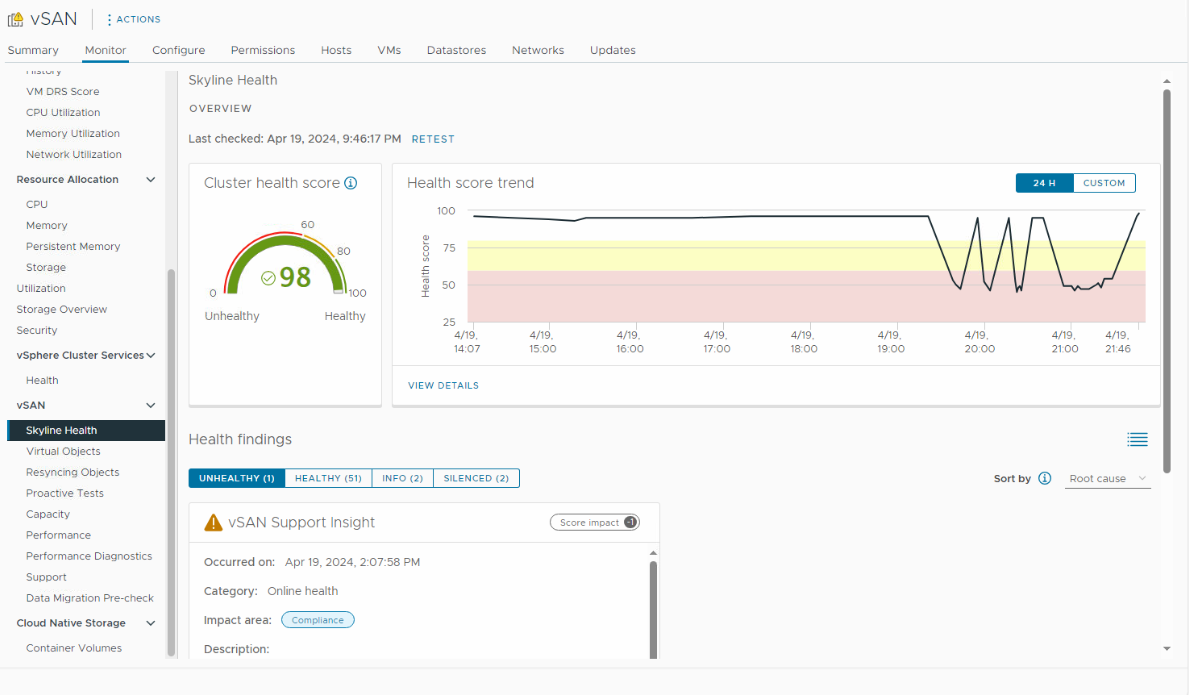Open the Actions menu dots icon

point(109,20)
